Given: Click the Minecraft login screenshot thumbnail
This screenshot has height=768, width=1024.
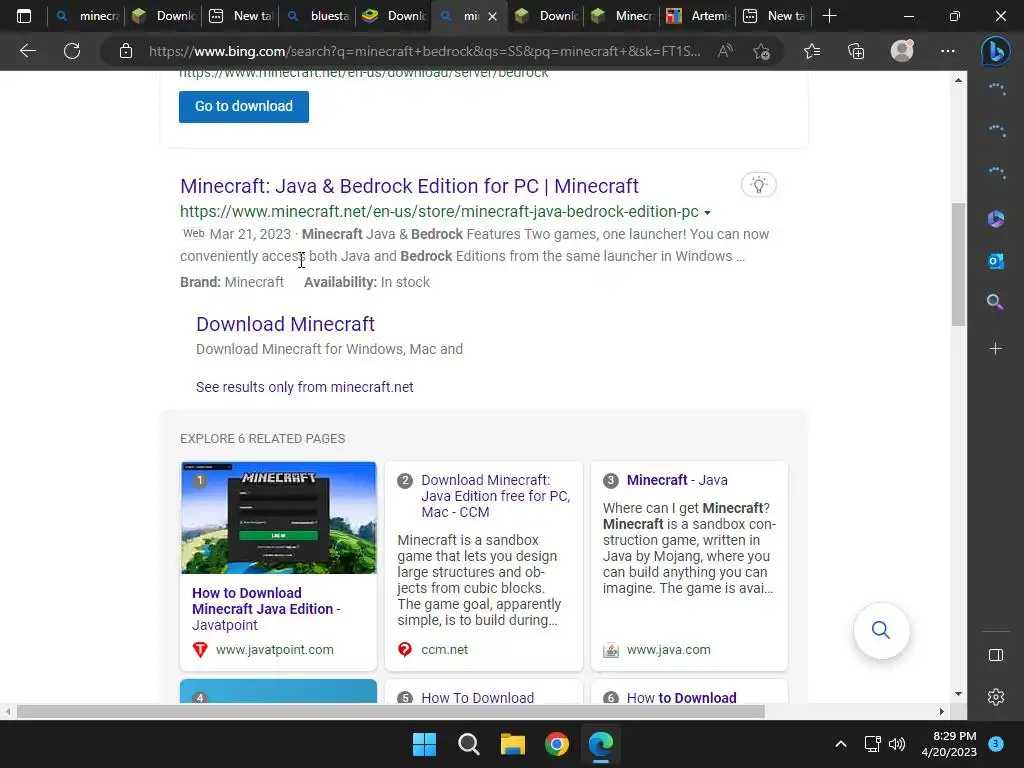Looking at the screenshot, I should [278, 518].
